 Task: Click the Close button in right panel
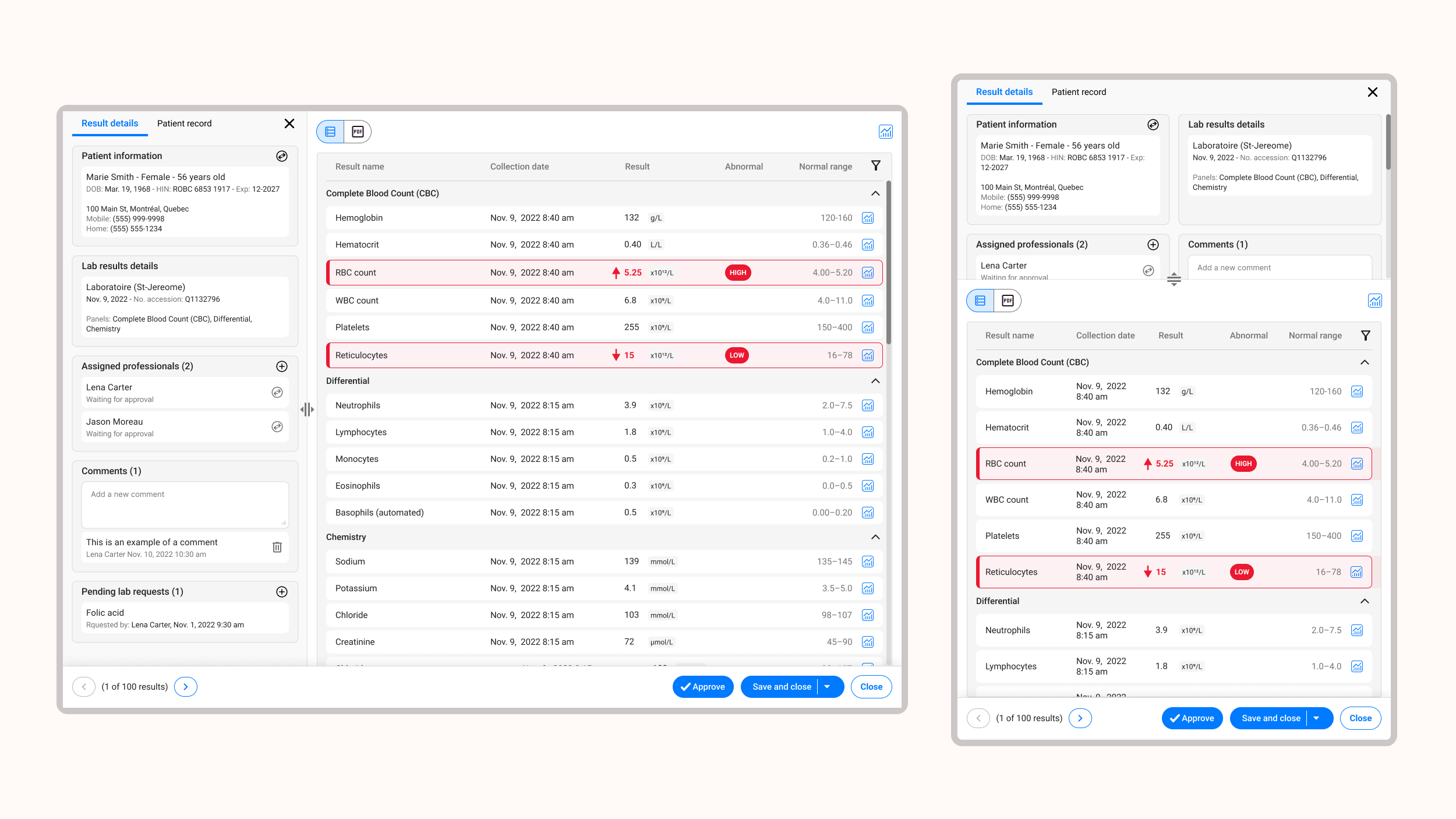click(x=1360, y=718)
